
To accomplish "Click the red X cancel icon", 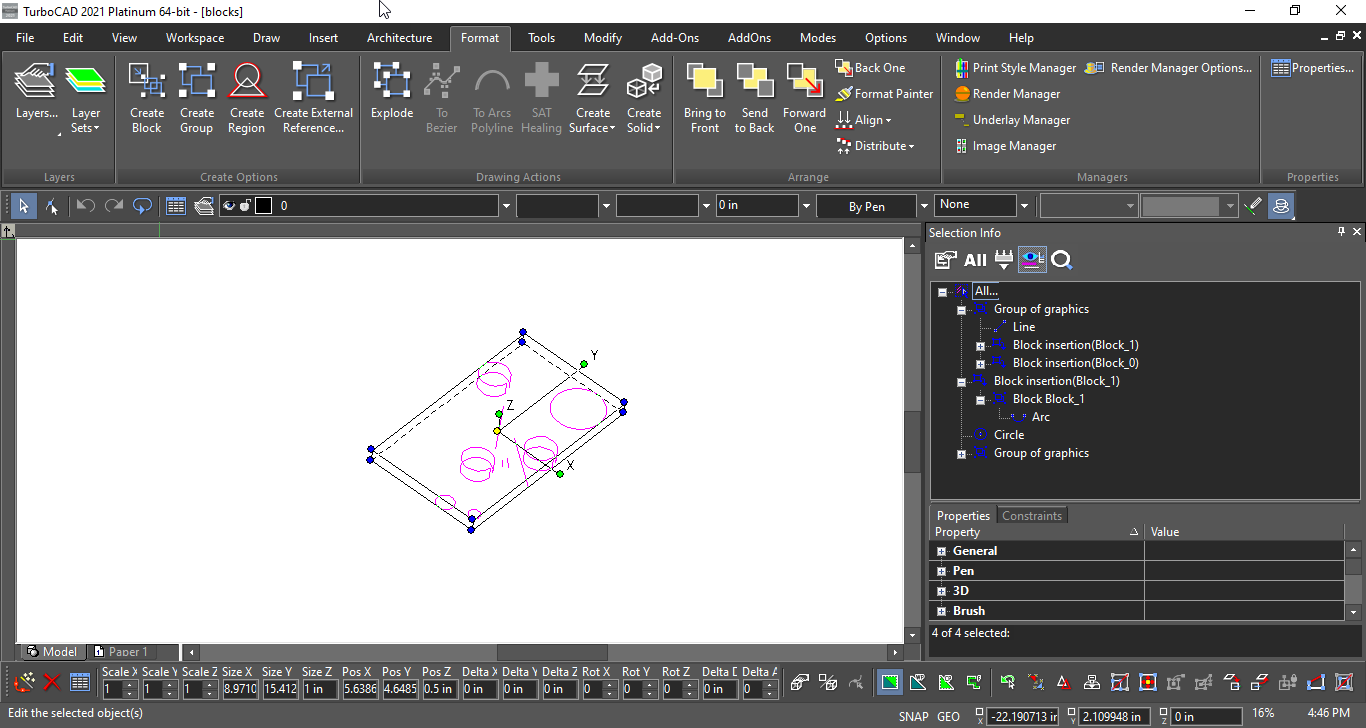I will coord(52,683).
